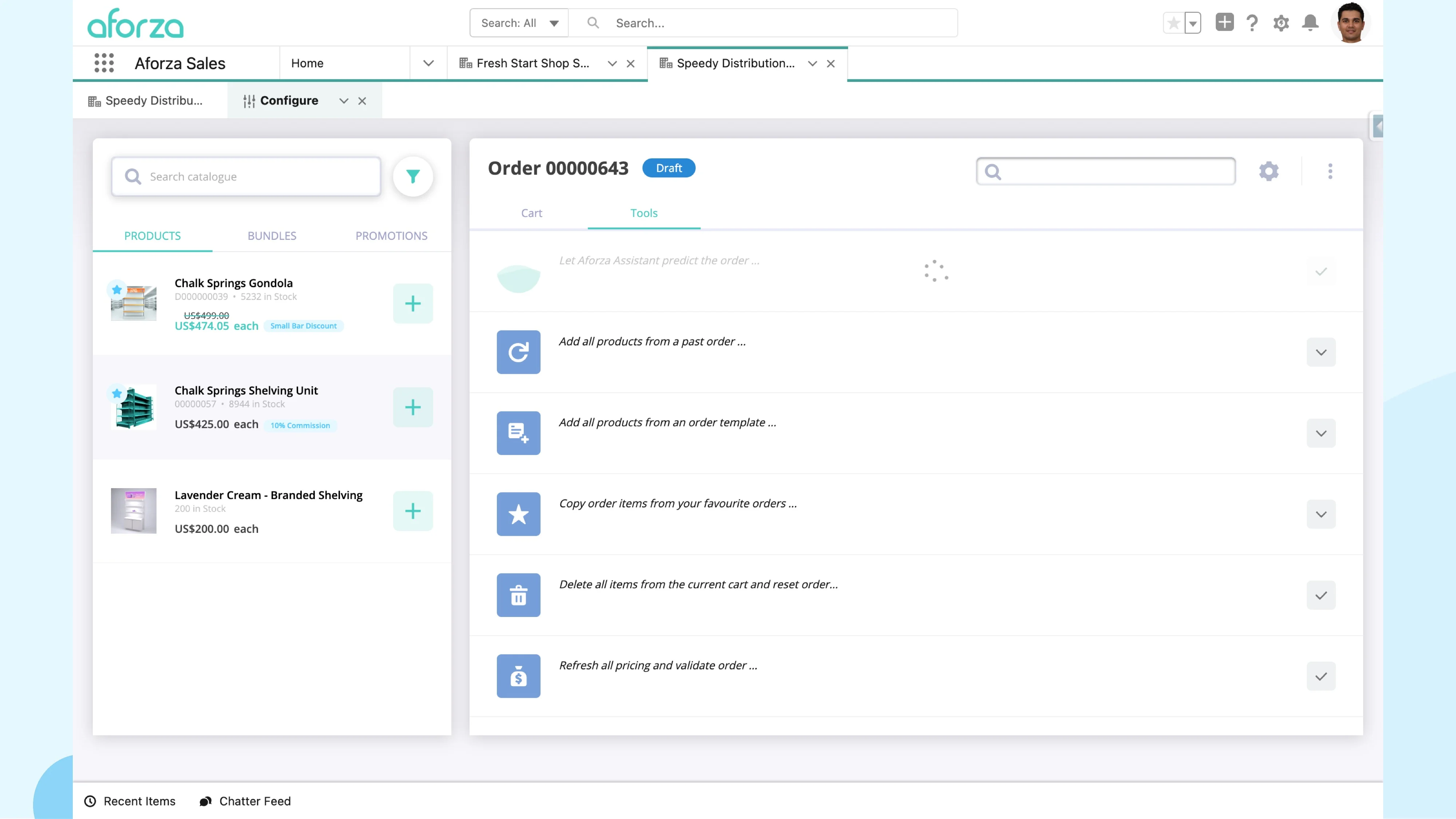Add Lavender Cream Branded Shelving to cart

click(413, 511)
